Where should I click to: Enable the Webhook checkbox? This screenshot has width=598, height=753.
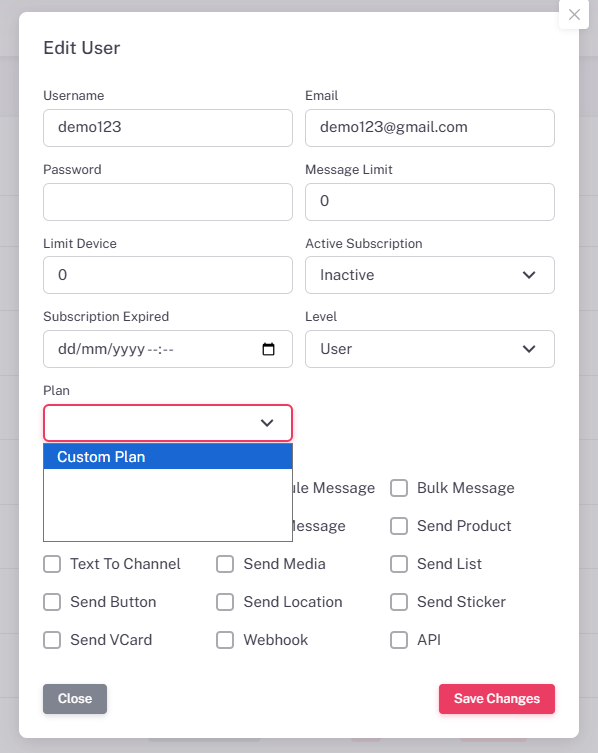225,640
